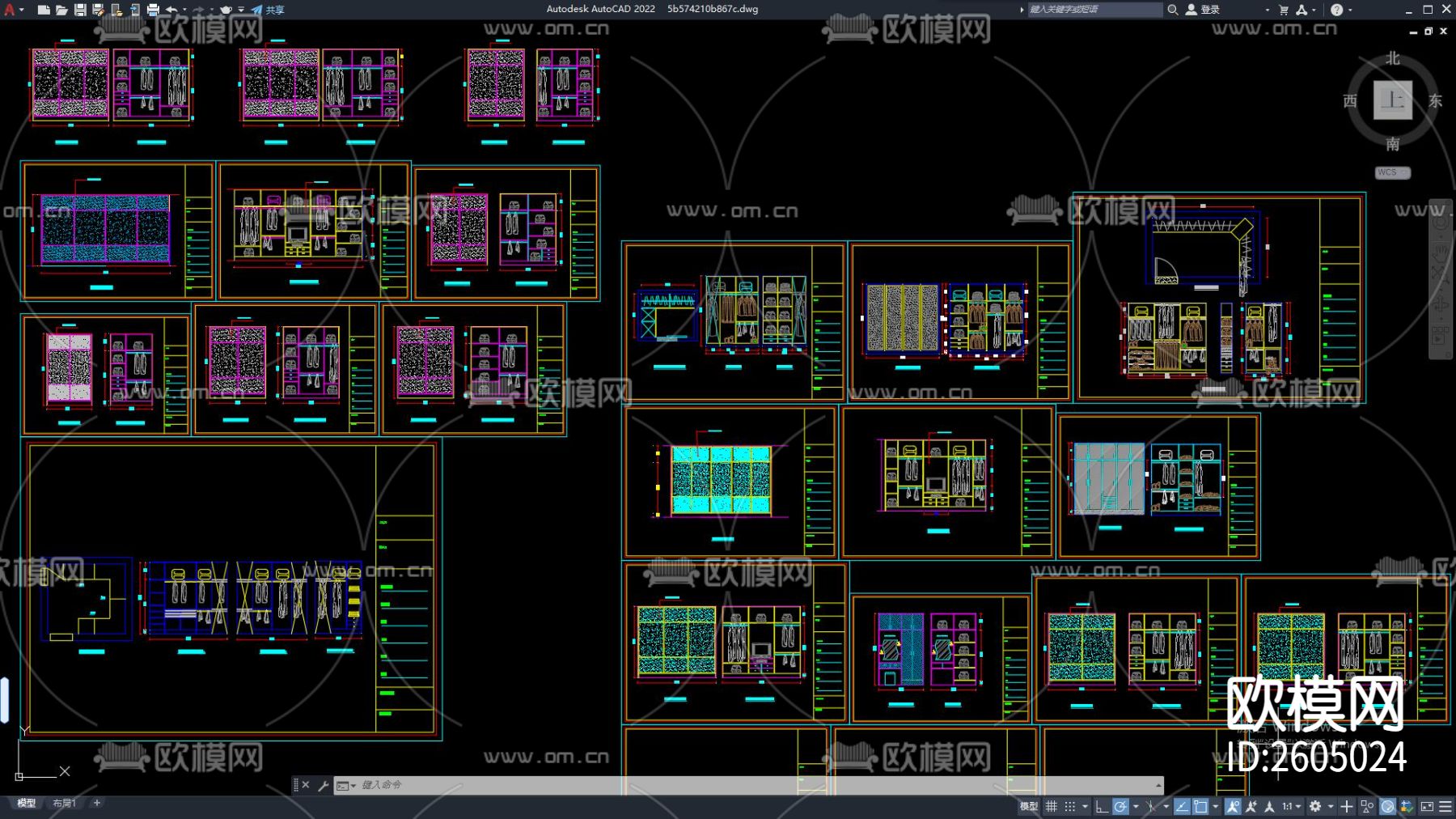1456x819 pixels.
Task: Toggle polar tracking in status bar
Action: (x=1120, y=806)
